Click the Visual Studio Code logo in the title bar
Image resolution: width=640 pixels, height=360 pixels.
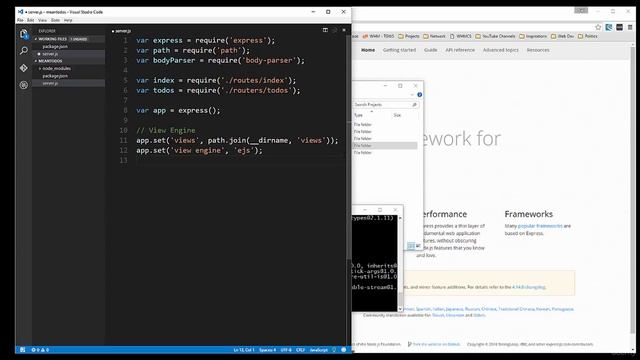(x=20, y=12)
